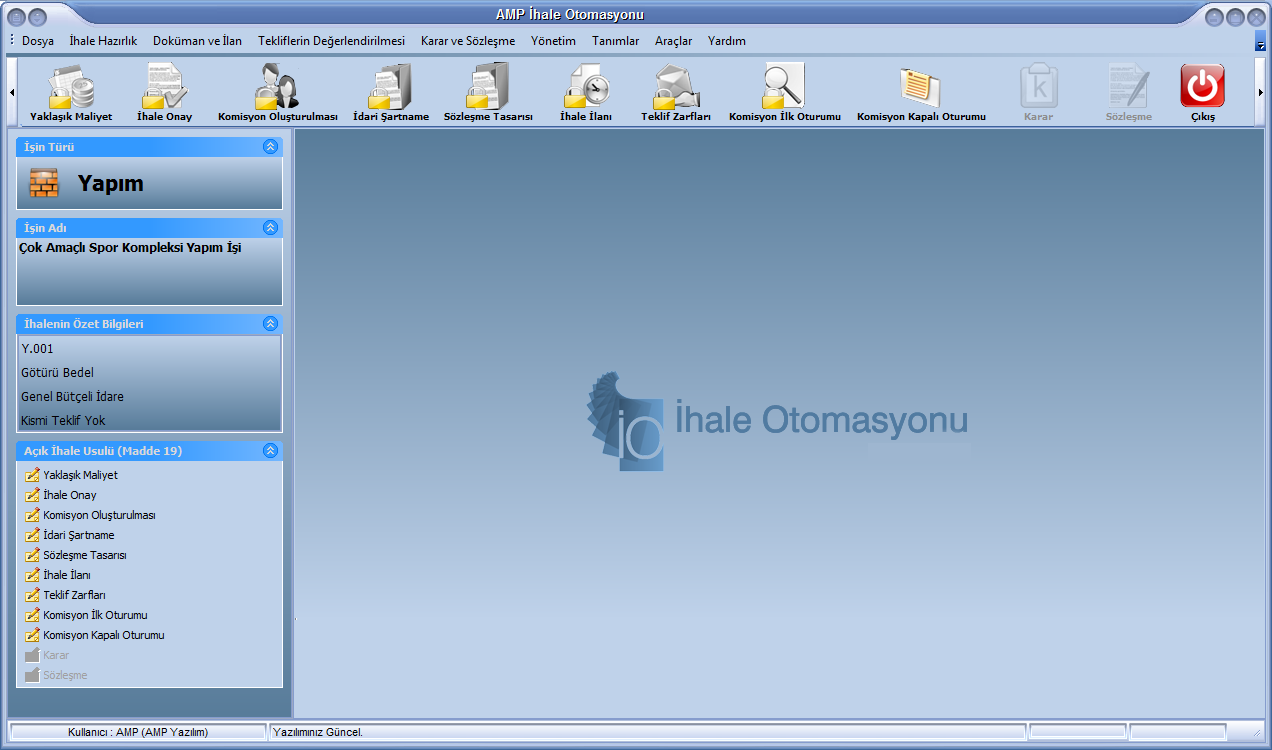Open Yaklaşık Maliyet from the toolbar
The width and height of the screenshot is (1272, 750).
[x=71, y=88]
